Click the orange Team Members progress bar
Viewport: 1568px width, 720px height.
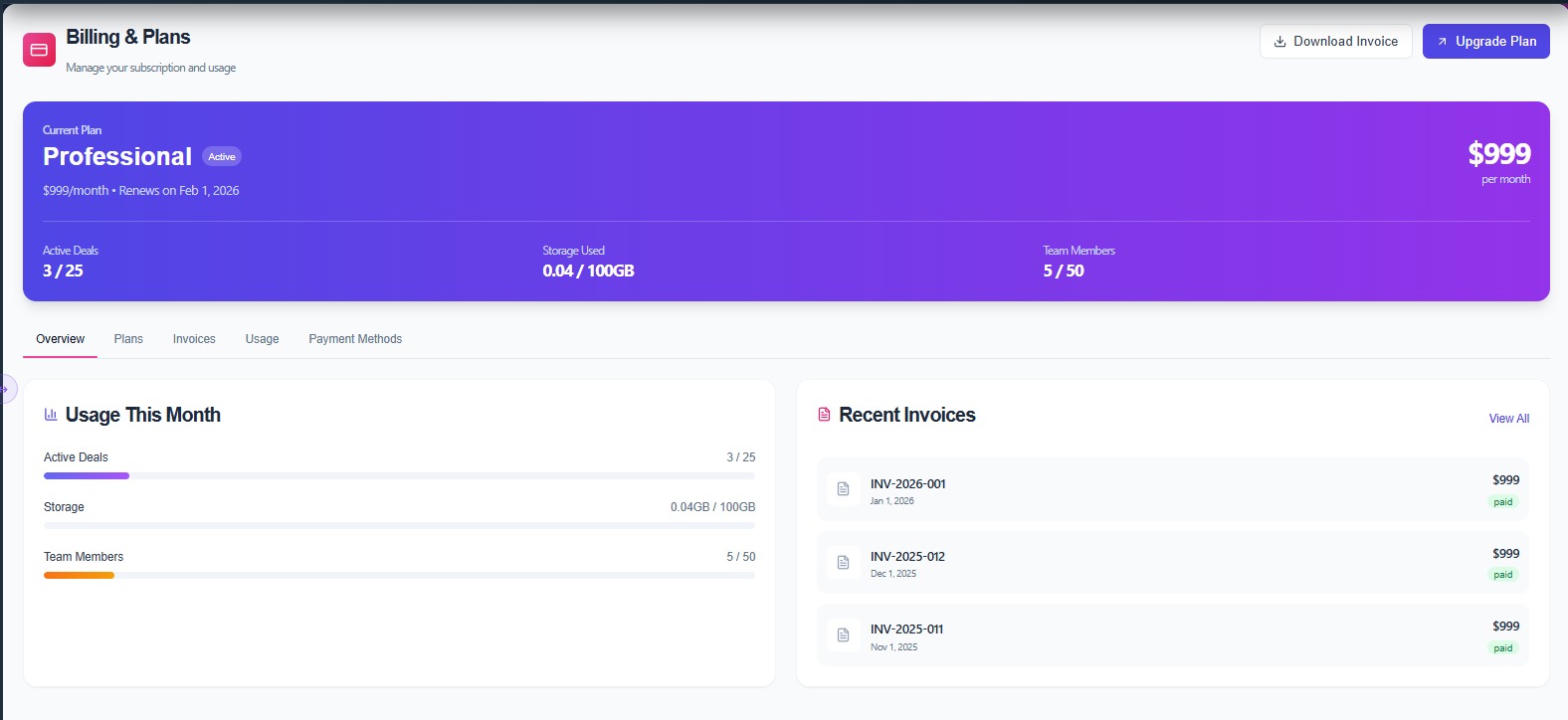80,575
